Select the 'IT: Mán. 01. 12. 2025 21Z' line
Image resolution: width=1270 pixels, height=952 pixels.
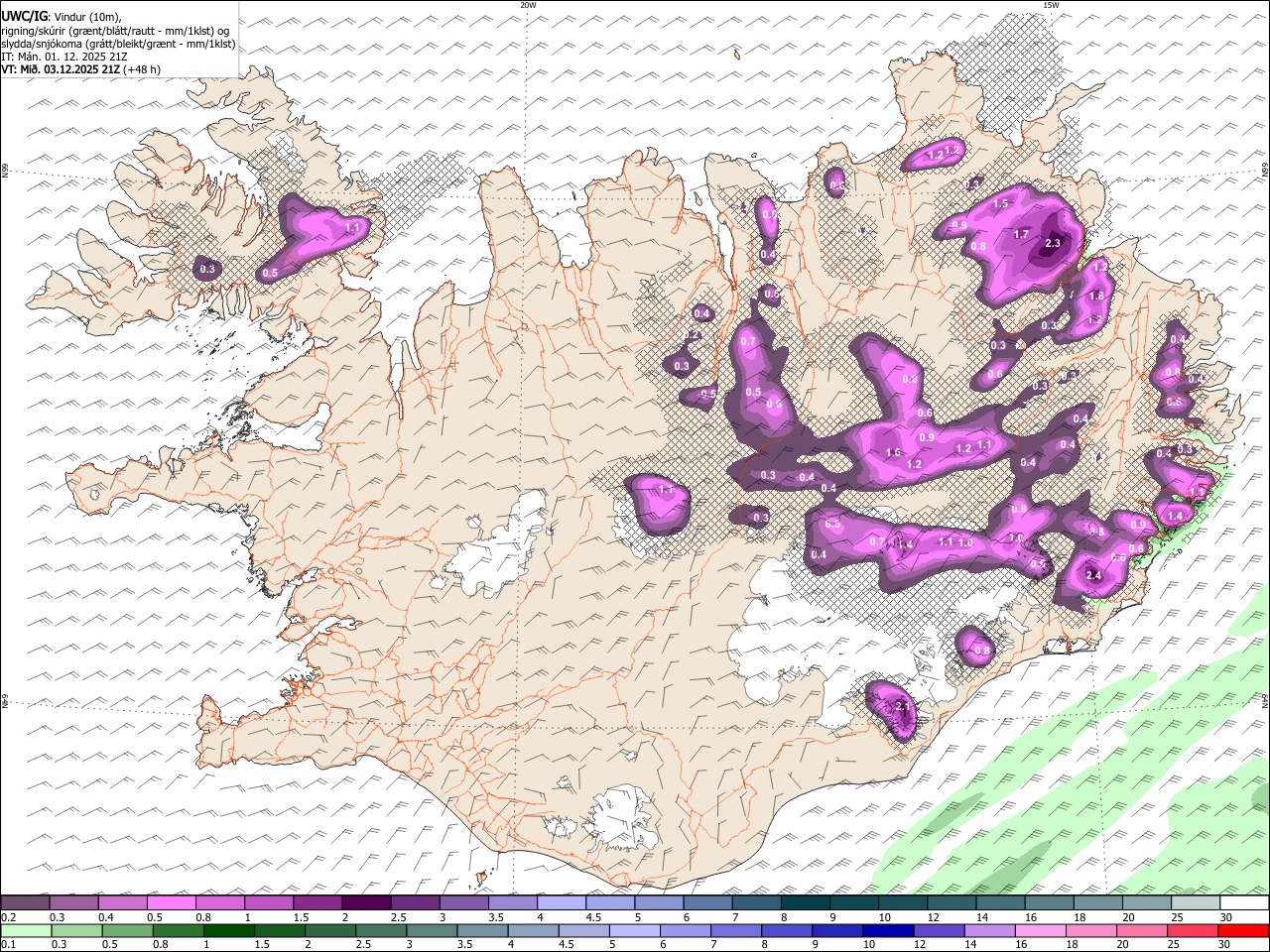63,57
